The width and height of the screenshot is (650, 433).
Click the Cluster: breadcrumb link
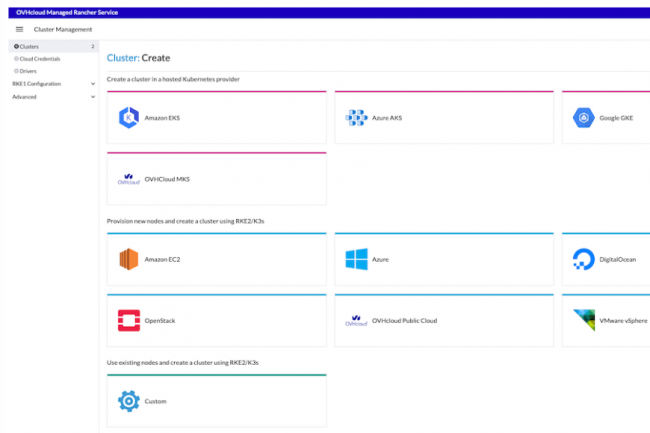(123, 58)
